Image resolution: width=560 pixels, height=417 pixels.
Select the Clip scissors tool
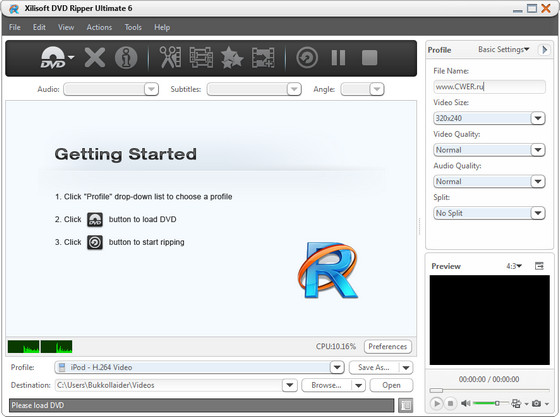click(170, 57)
